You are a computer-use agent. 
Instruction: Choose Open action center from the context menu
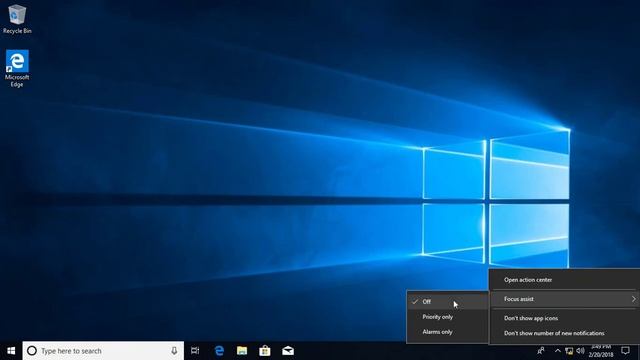tap(564, 280)
